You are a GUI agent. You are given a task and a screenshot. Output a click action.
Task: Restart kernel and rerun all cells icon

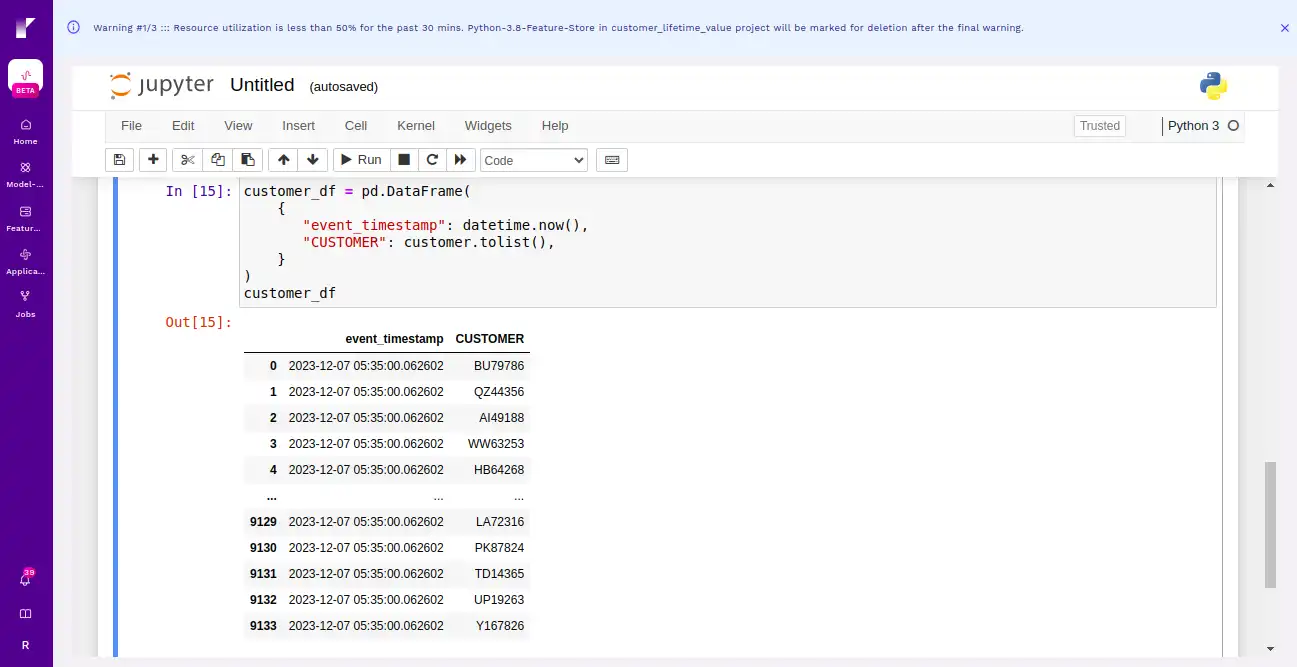click(x=460, y=160)
